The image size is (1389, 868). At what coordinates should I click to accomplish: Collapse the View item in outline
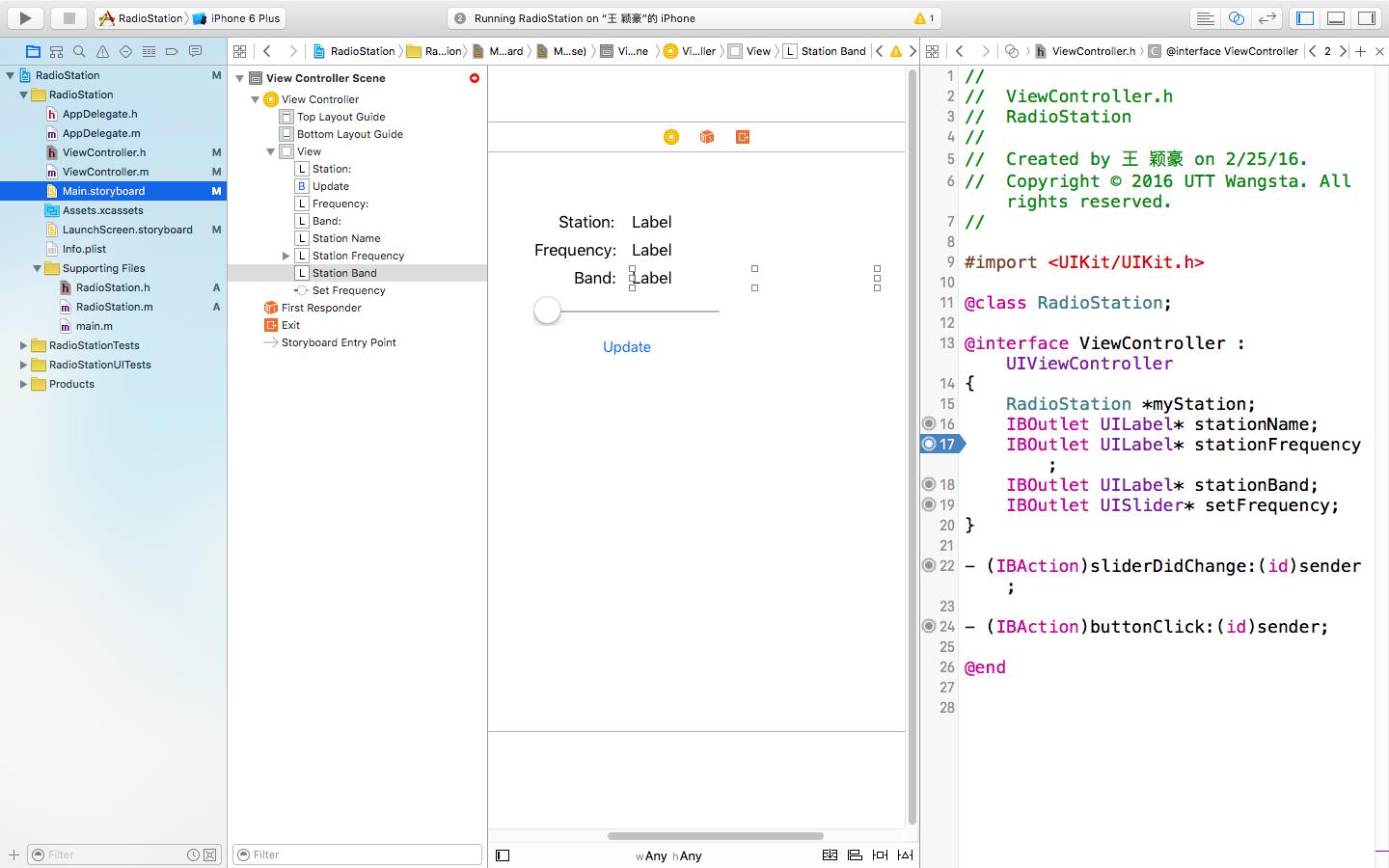tap(271, 151)
